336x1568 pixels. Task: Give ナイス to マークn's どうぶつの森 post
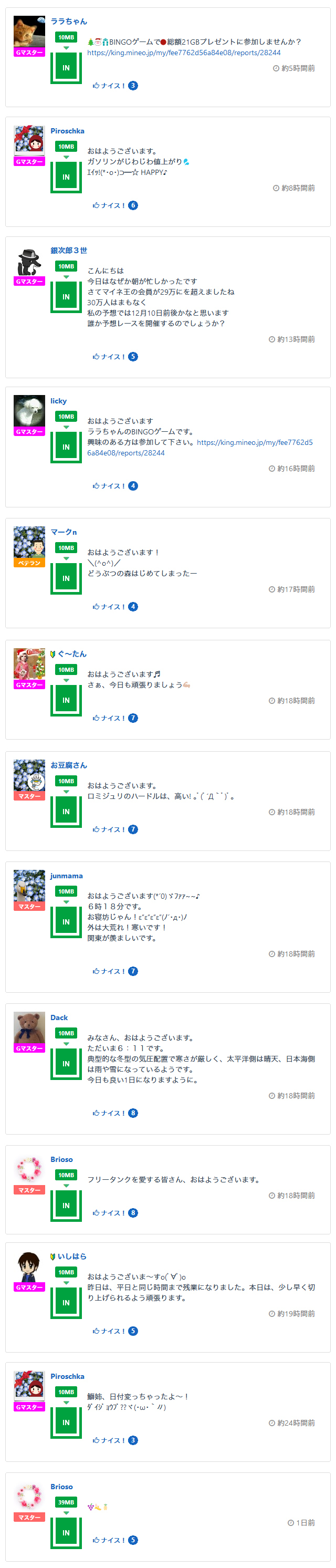tap(109, 607)
